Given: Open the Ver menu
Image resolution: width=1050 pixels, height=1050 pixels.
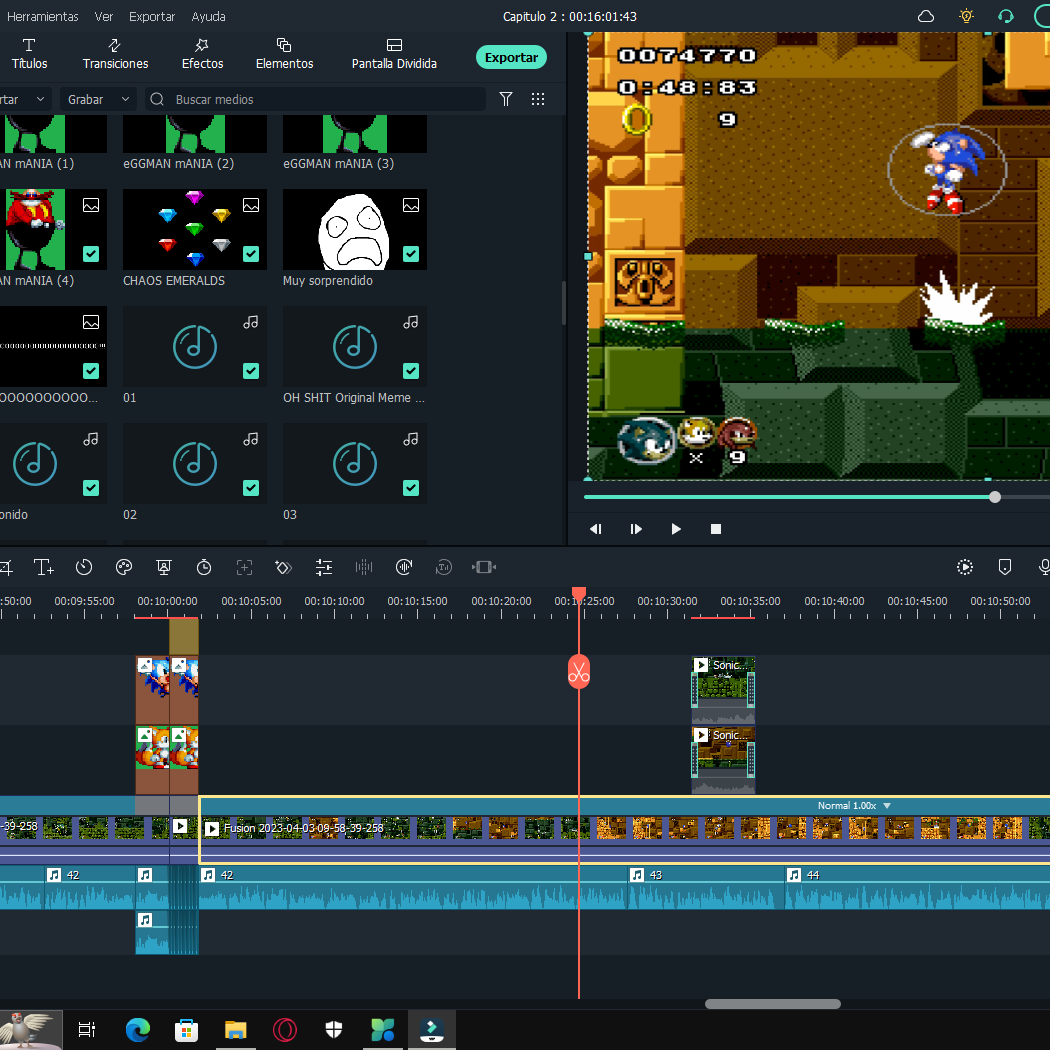Looking at the screenshot, I should (104, 16).
